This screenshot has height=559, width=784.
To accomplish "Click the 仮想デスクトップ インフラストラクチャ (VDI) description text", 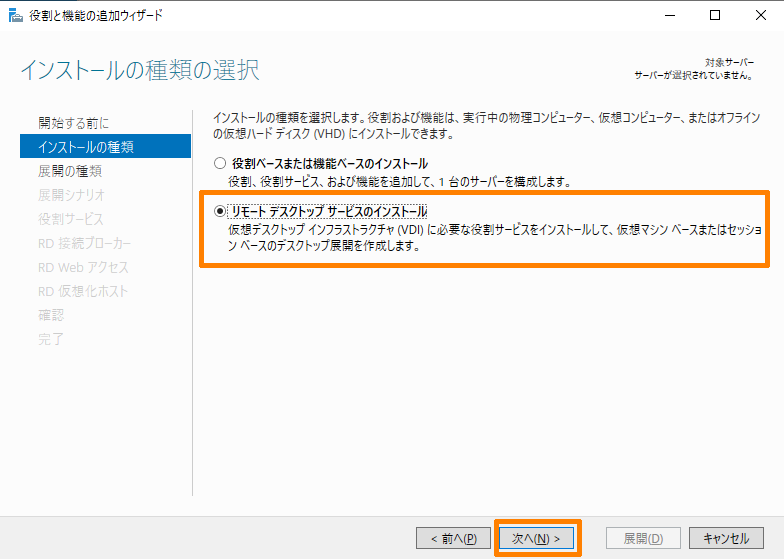I will click(x=495, y=238).
